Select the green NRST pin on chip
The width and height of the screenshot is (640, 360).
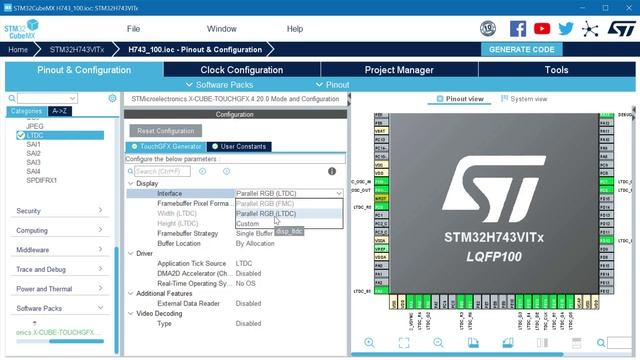[x=381, y=198]
